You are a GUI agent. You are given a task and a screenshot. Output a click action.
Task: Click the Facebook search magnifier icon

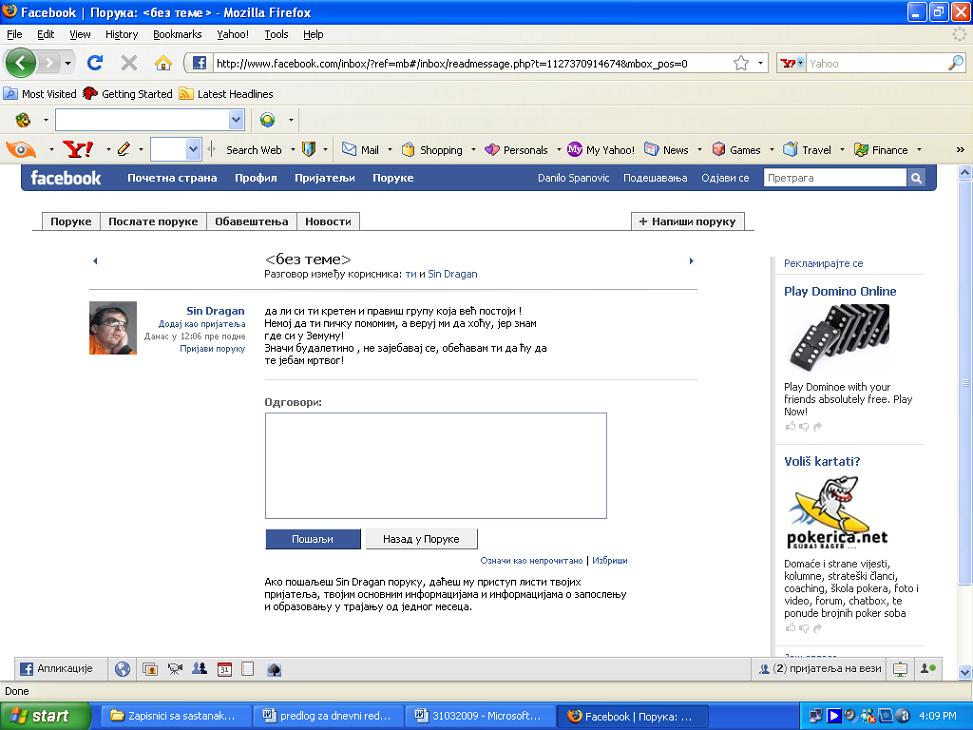tap(916, 178)
